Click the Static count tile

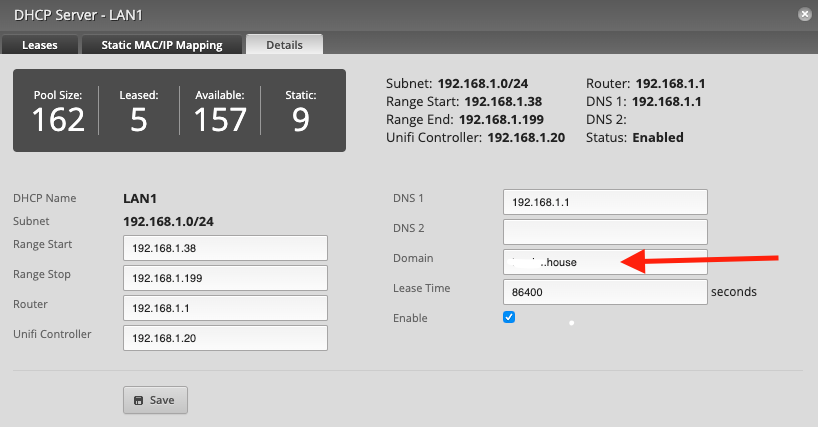[301, 110]
